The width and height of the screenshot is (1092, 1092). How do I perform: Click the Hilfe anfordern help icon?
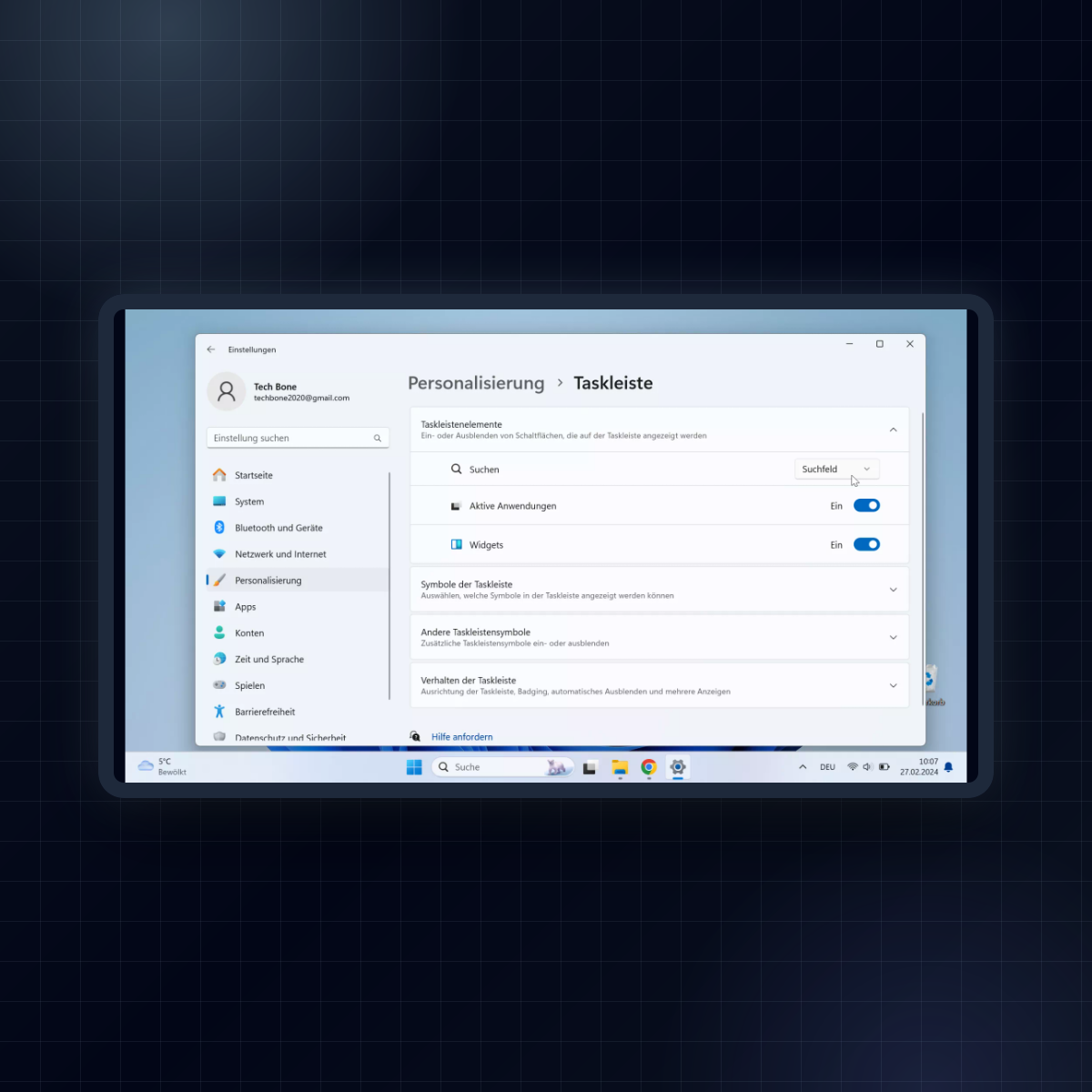point(415,736)
